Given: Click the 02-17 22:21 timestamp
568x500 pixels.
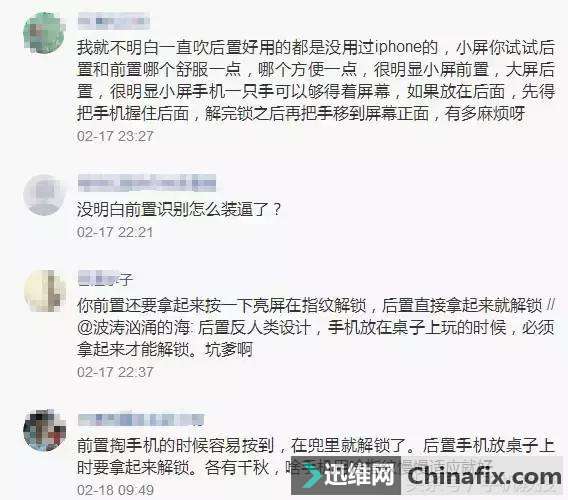Looking at the screenshot, I should tap(115, 232).
